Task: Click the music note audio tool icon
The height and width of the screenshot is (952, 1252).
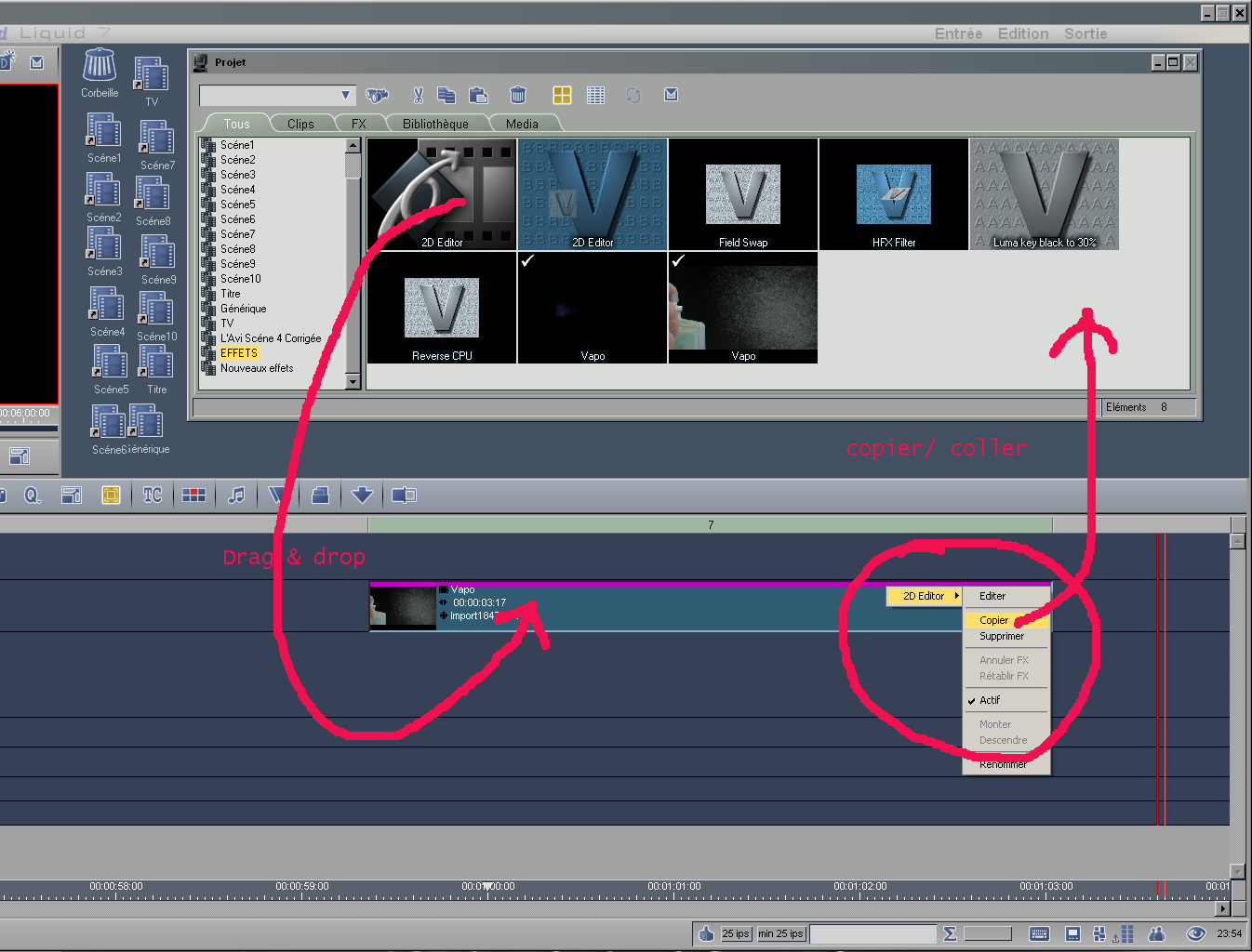Action: point(237,496)
